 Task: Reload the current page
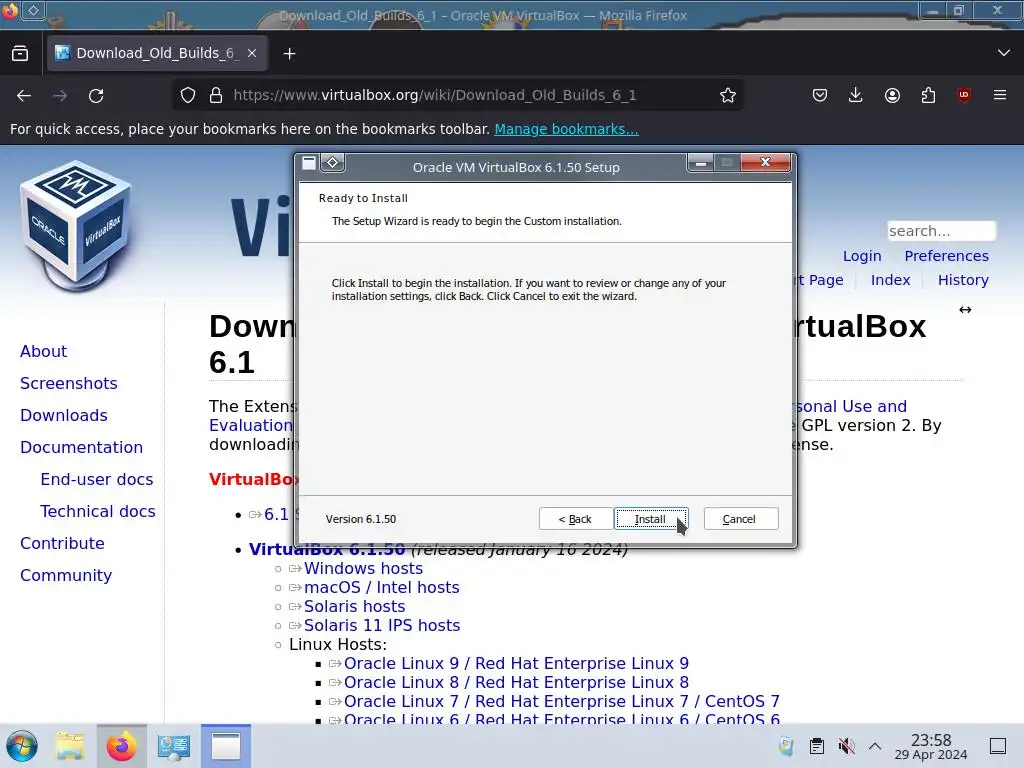[96, 95]
